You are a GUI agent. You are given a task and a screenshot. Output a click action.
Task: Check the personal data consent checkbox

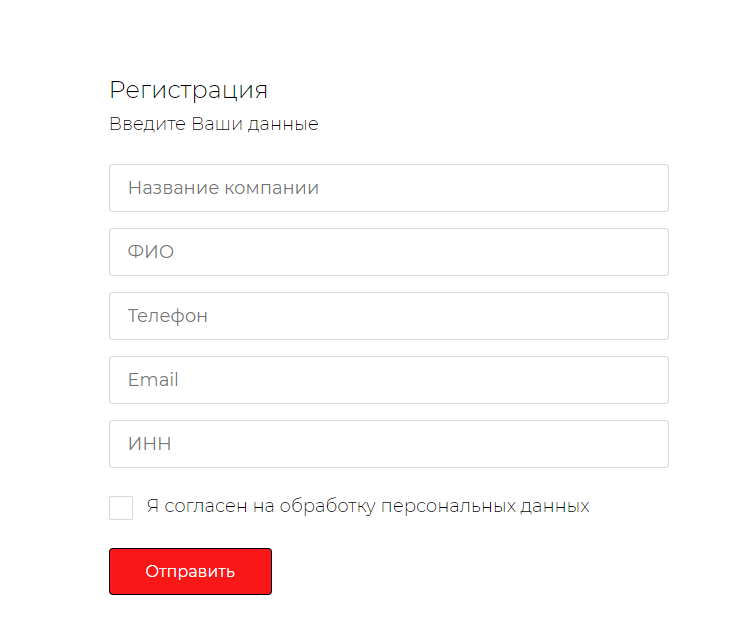[121, 507]
